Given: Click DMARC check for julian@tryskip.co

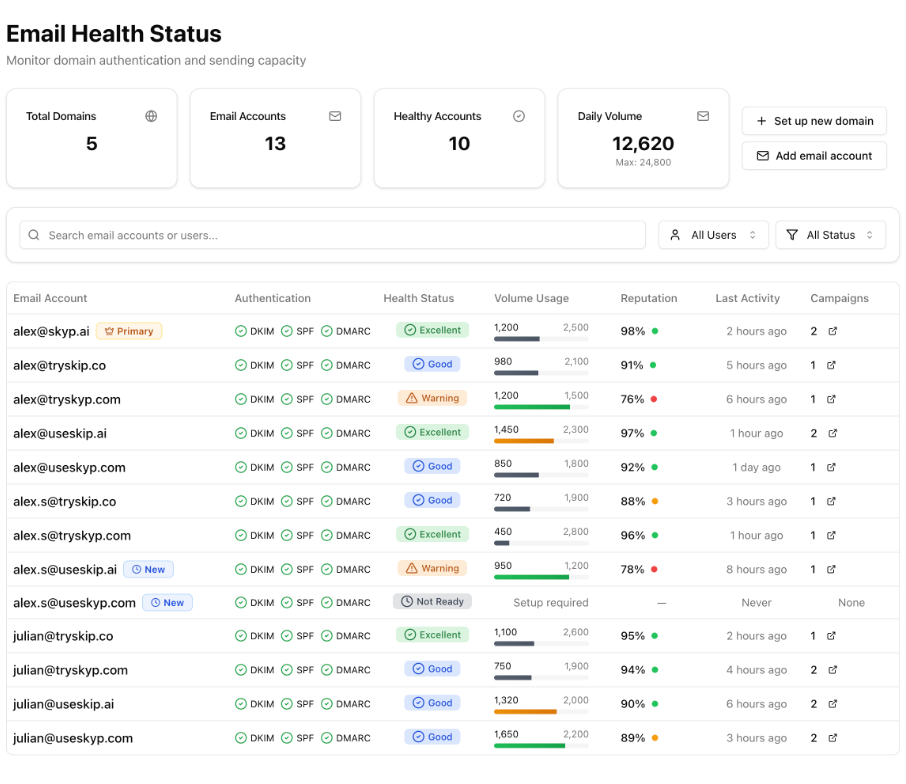Looking at the screenshot, I should click(x=327, y=636).
